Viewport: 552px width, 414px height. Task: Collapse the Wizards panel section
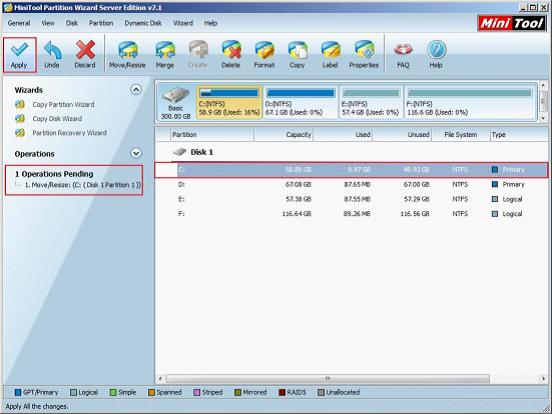136,90
